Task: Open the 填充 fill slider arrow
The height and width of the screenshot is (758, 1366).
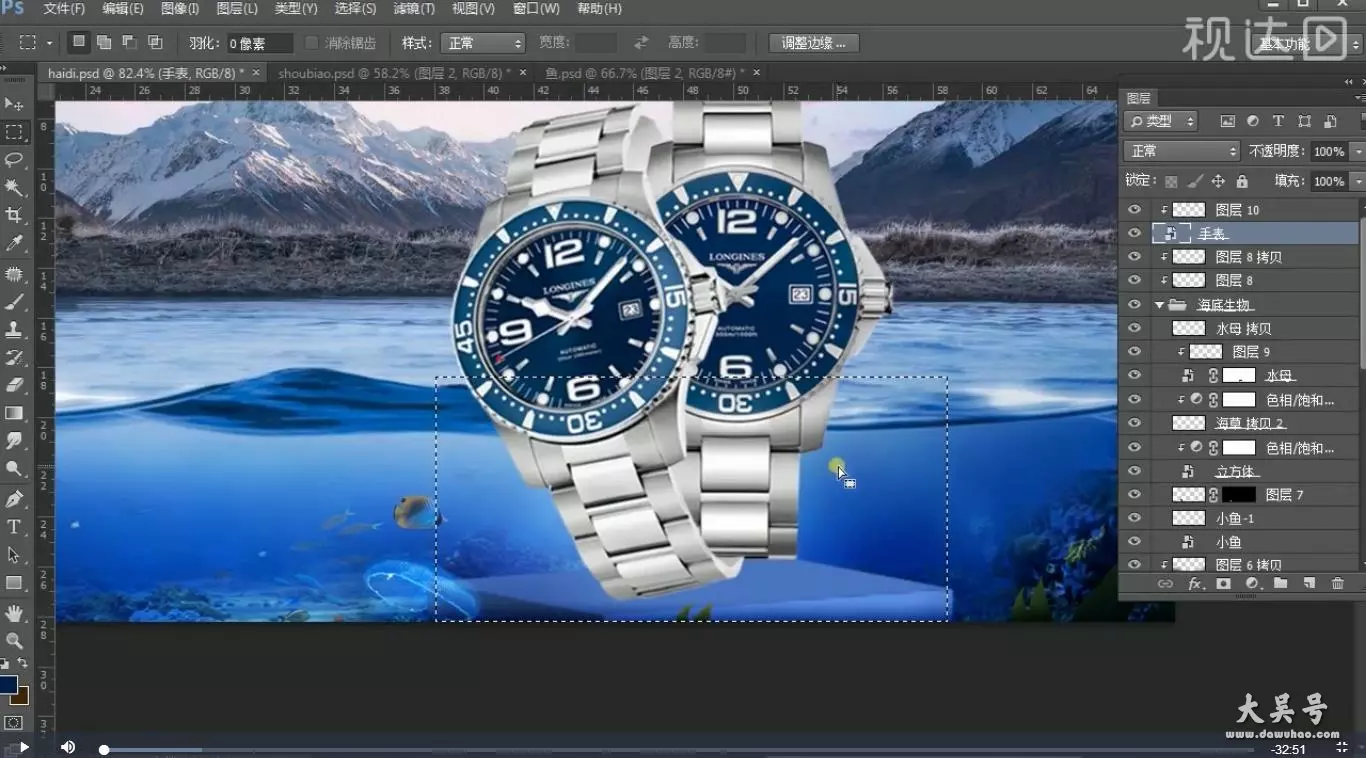Action: pos(1357,181)
